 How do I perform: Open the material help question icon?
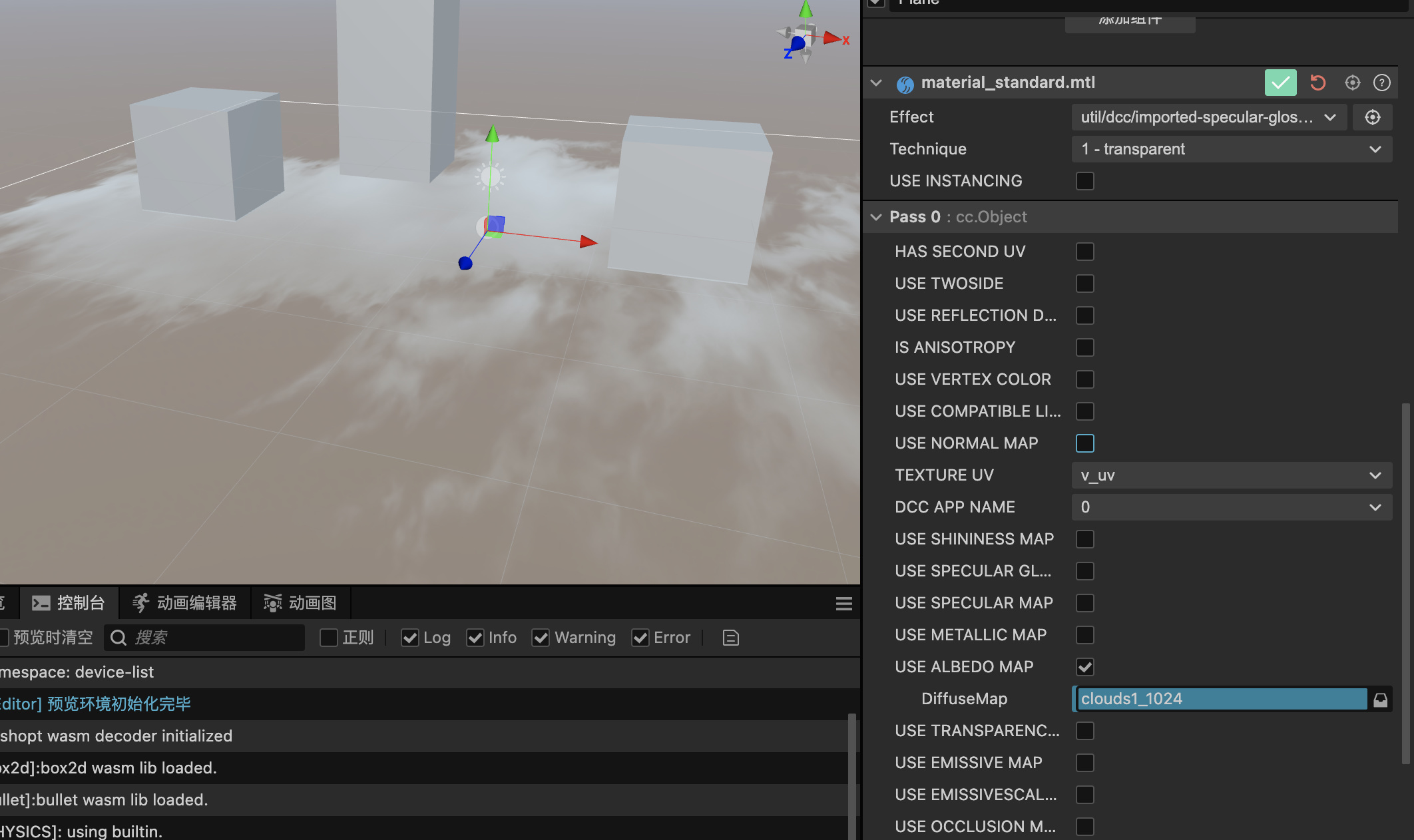[x=1381, y=83]
